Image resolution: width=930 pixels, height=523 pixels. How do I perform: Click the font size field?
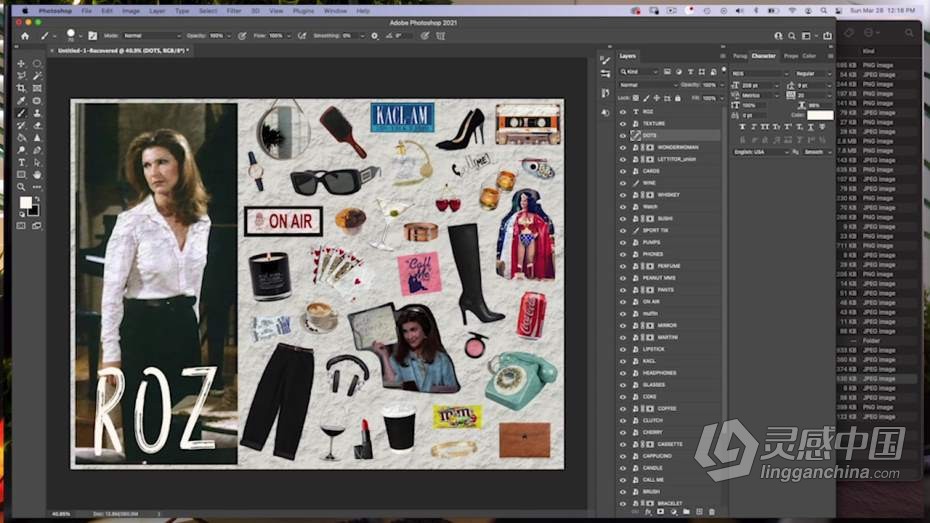point(759,85)
